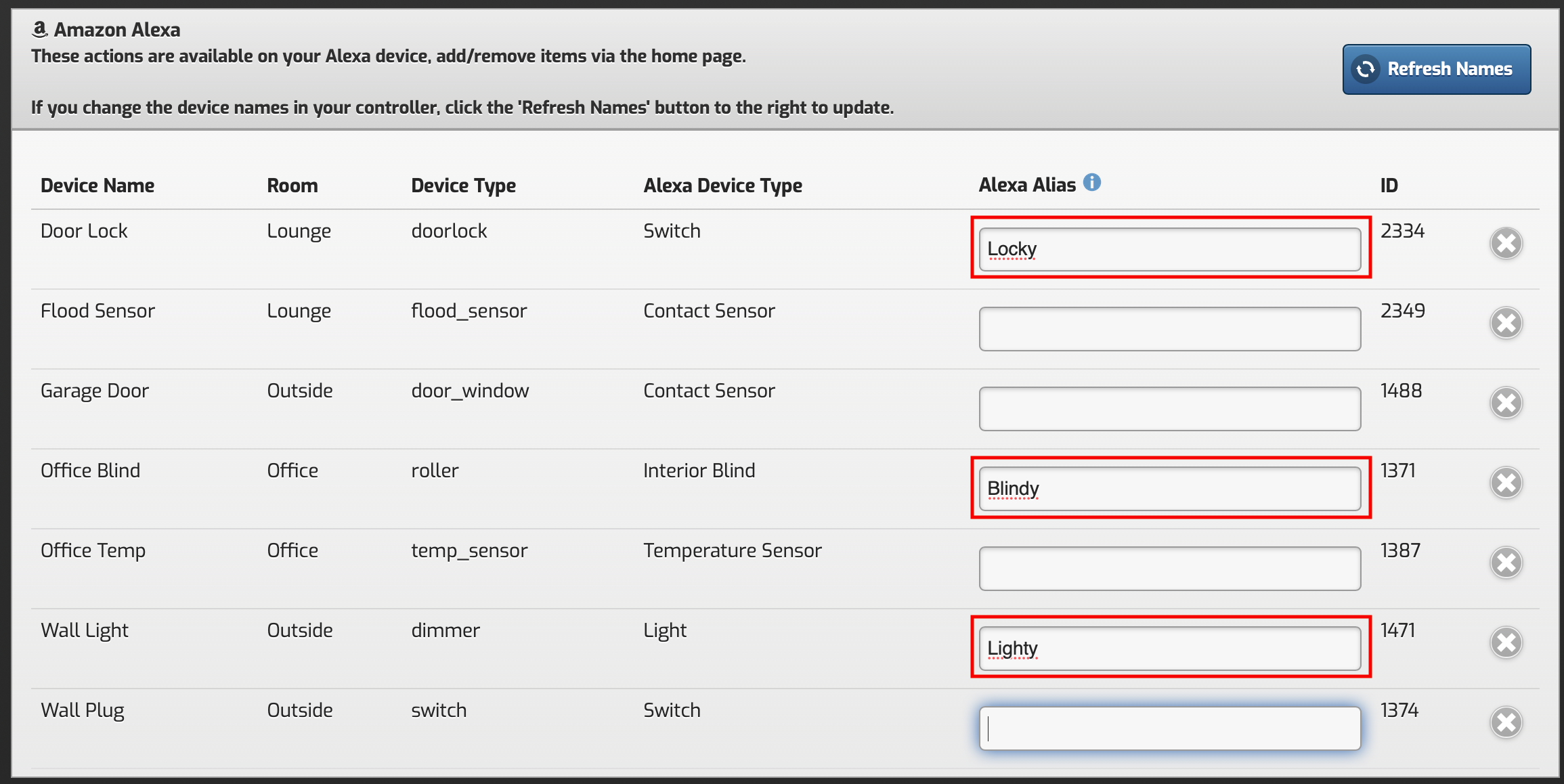
Task: Delete Flood Sensor using its X icon
Action: tap(1506, 324)
